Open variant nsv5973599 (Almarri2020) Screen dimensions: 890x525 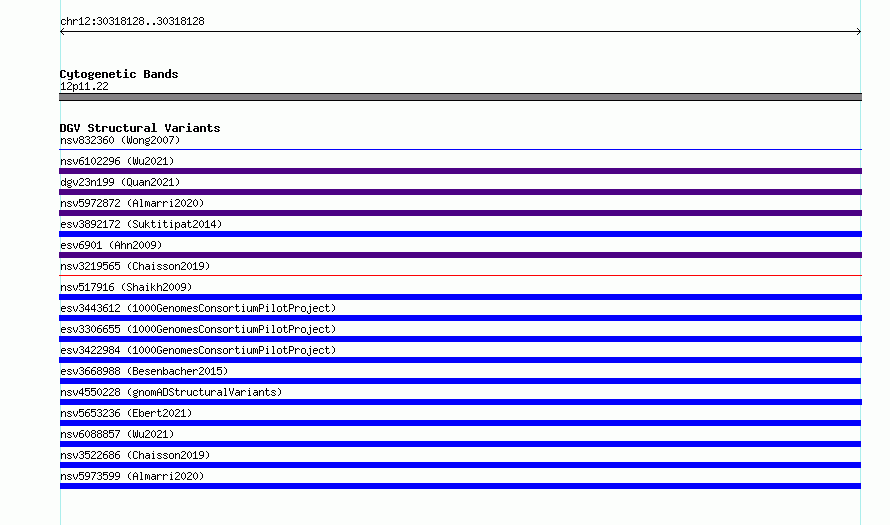(x=132, y=476)
